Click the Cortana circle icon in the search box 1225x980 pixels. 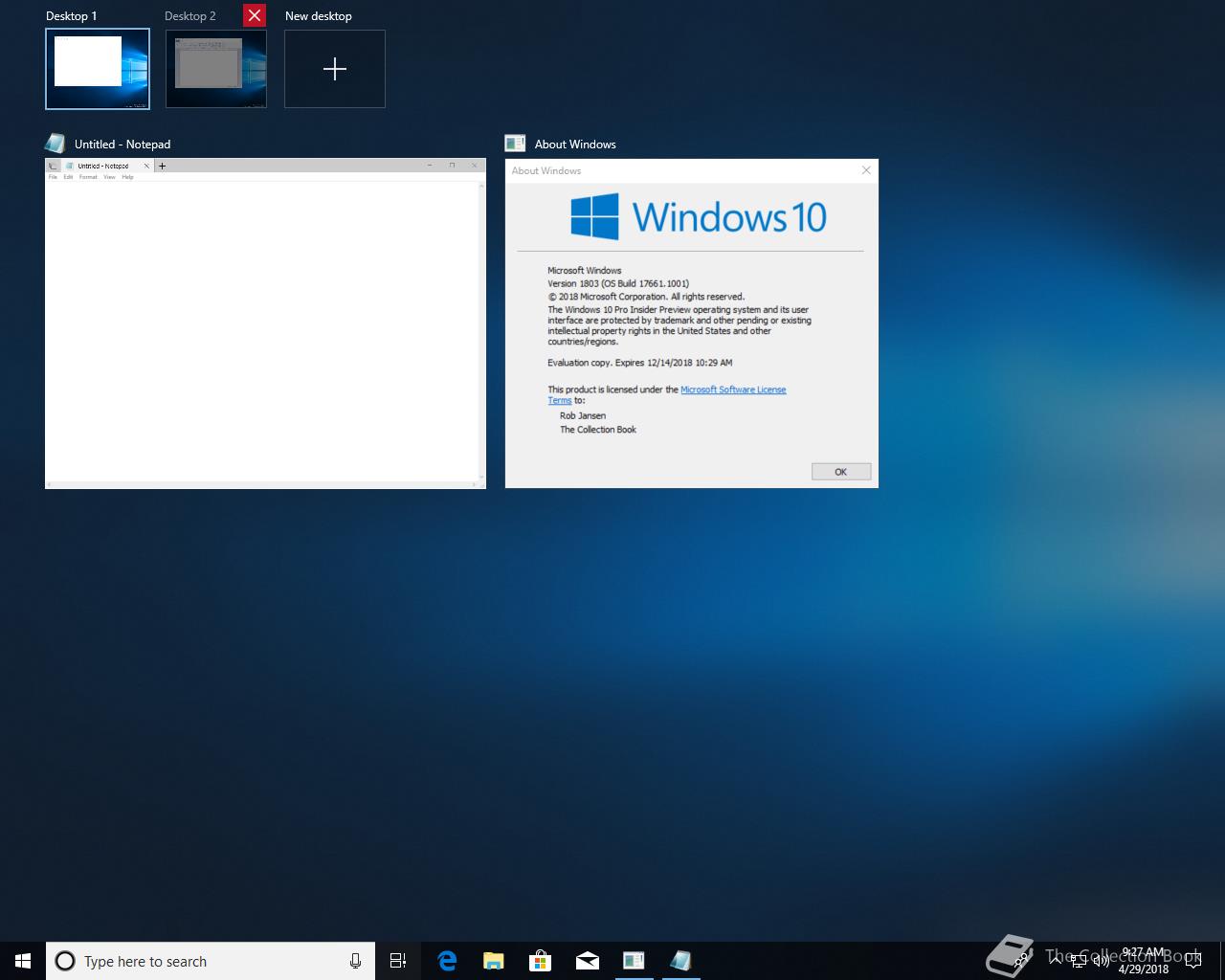click(65, 961)
